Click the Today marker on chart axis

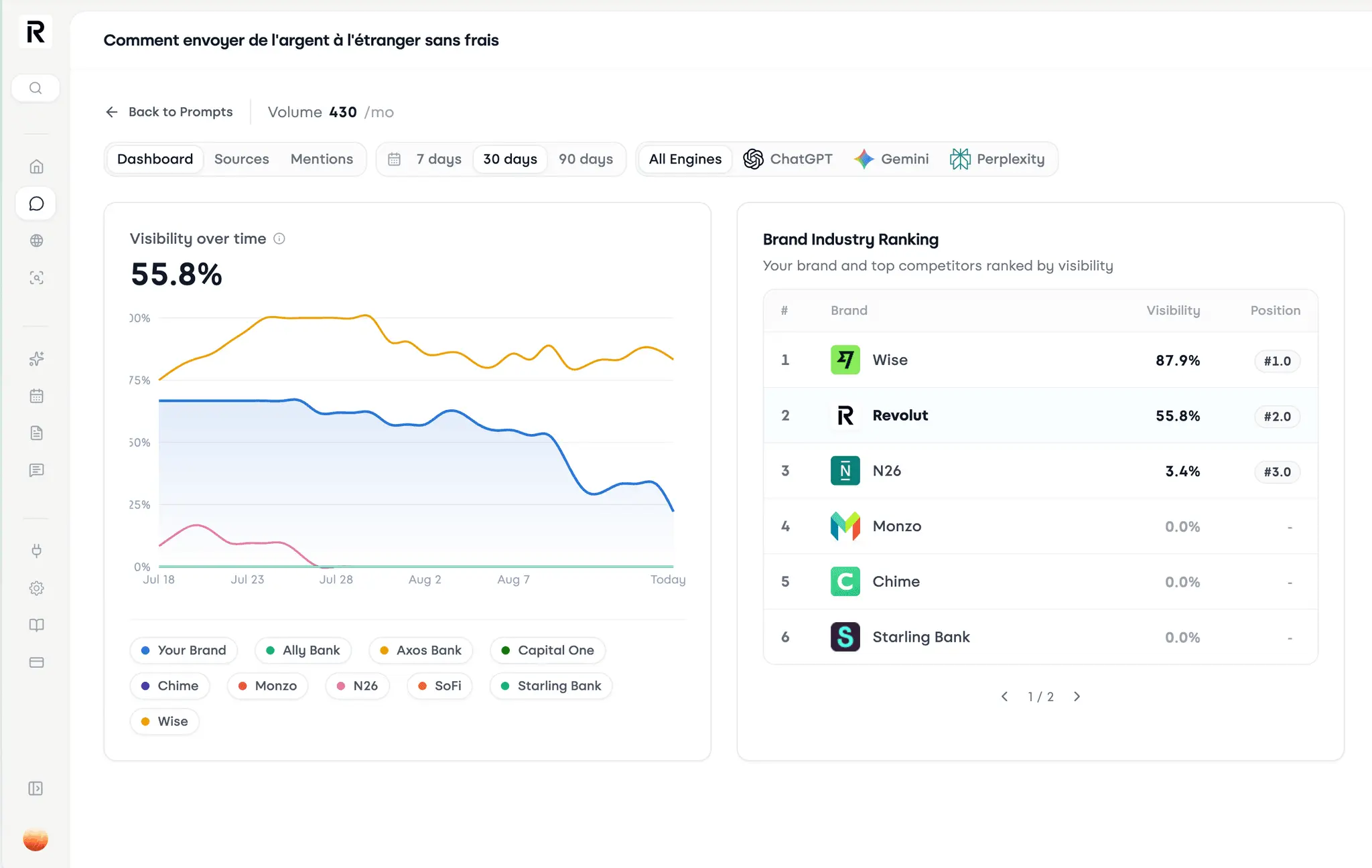tap(668, 580)
